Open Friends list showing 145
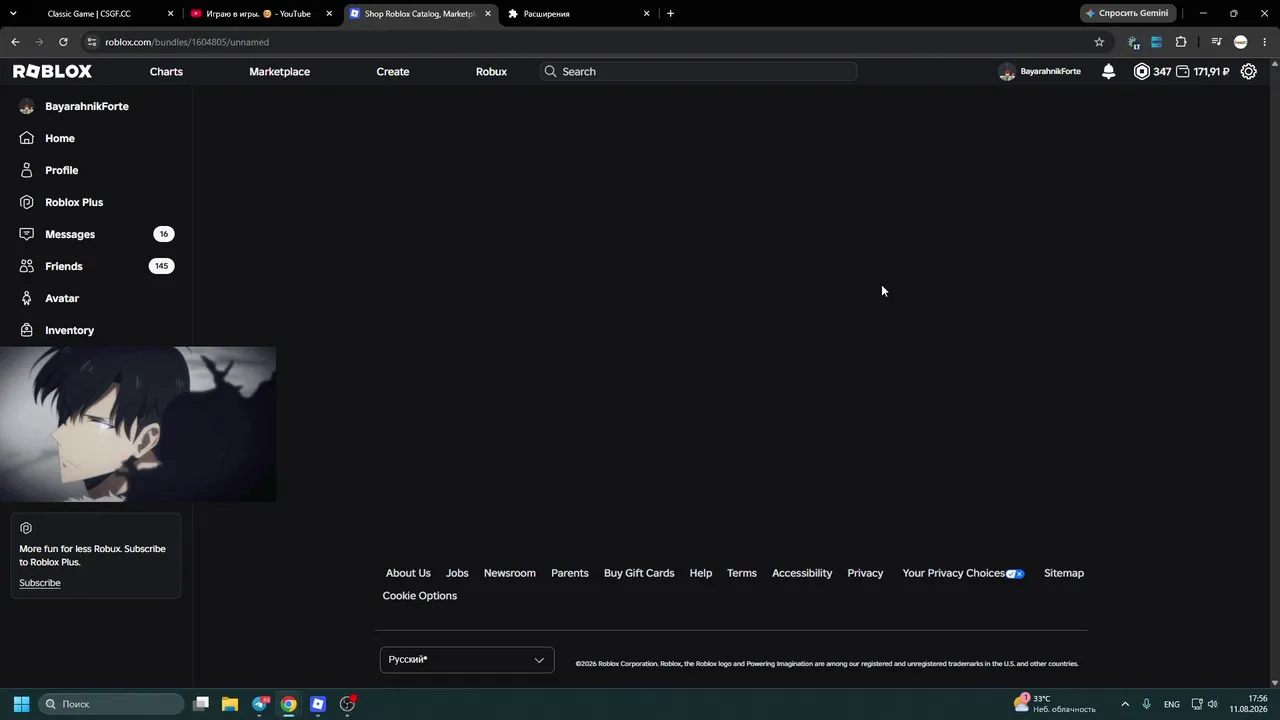1280x720 pixels. (96, 266)
